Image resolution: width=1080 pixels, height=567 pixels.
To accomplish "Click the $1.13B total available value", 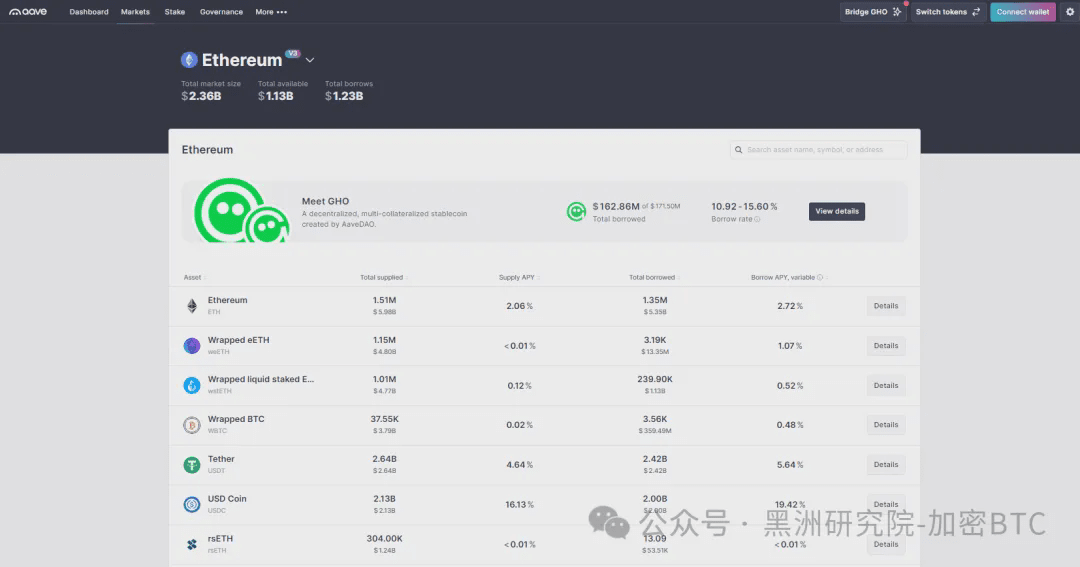I will [x=276, y=96].
